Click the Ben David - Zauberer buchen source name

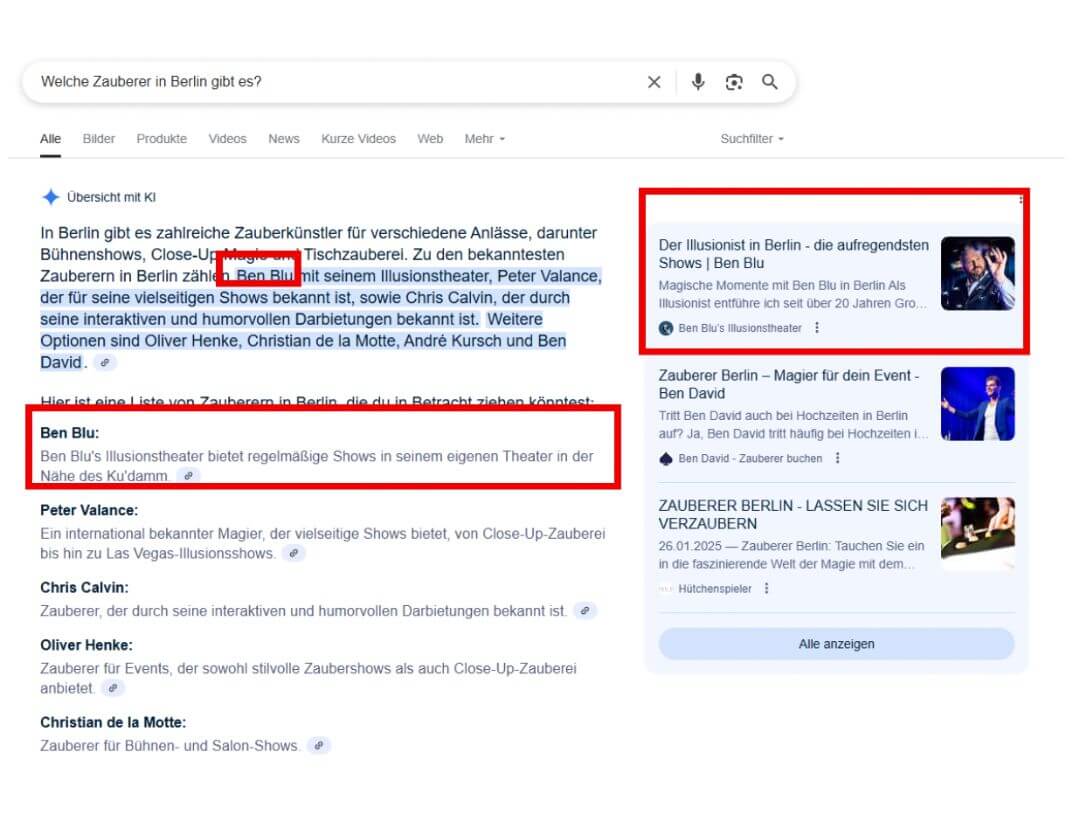pos(750,459)
